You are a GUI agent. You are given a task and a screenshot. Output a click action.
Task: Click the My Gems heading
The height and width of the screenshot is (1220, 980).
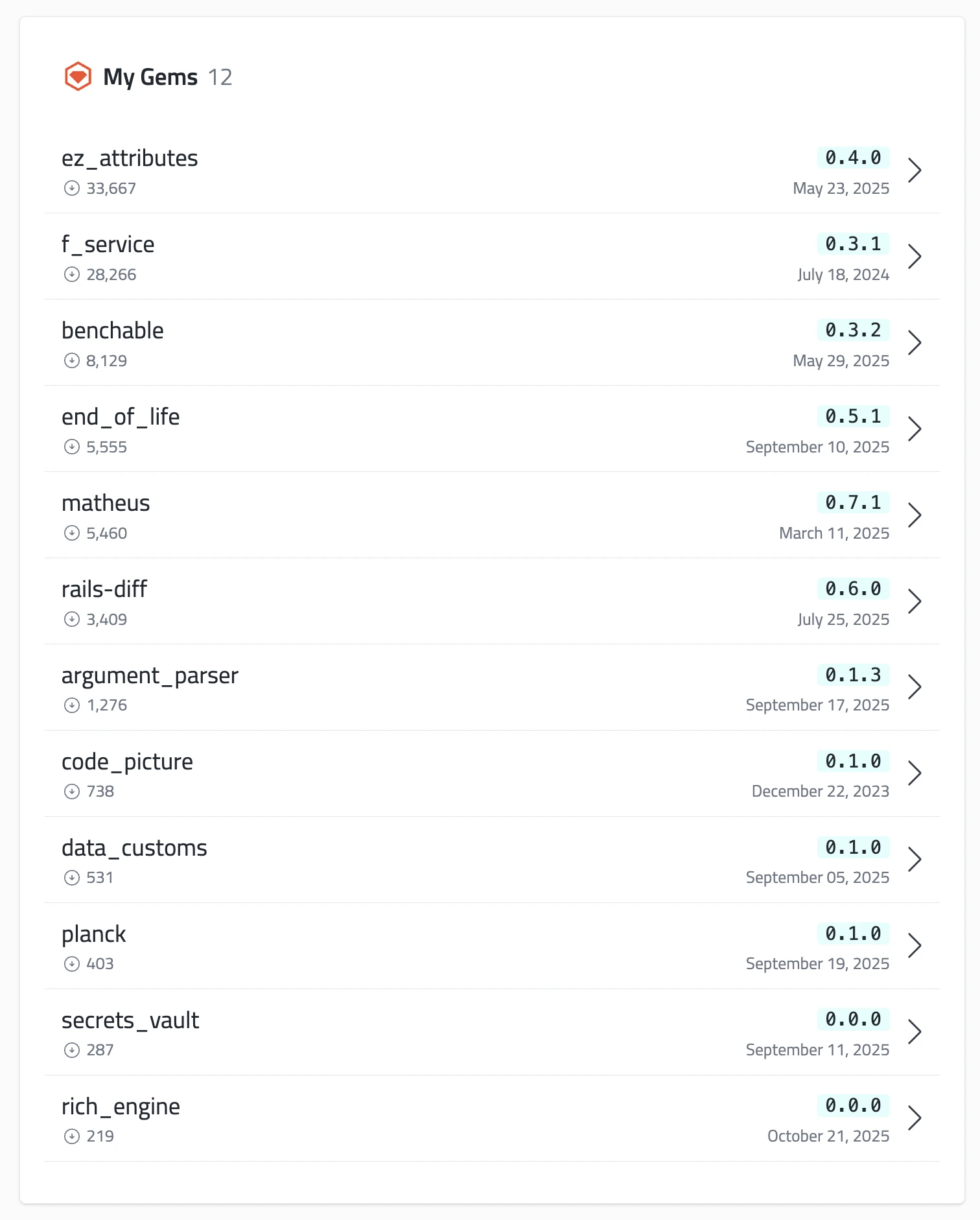coord(150,77)
